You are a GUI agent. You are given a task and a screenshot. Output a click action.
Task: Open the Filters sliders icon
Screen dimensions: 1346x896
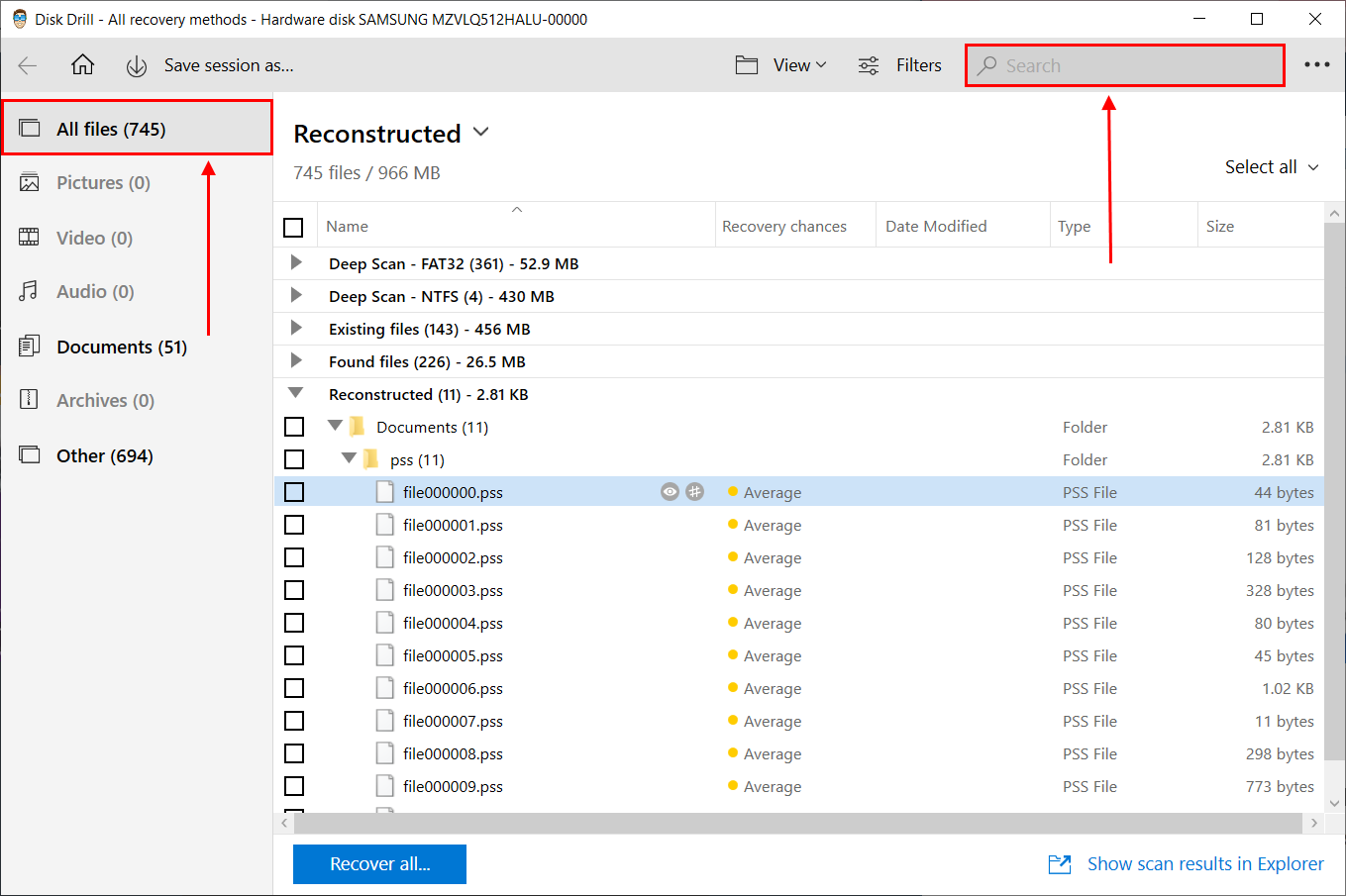(x=869, y=65)
